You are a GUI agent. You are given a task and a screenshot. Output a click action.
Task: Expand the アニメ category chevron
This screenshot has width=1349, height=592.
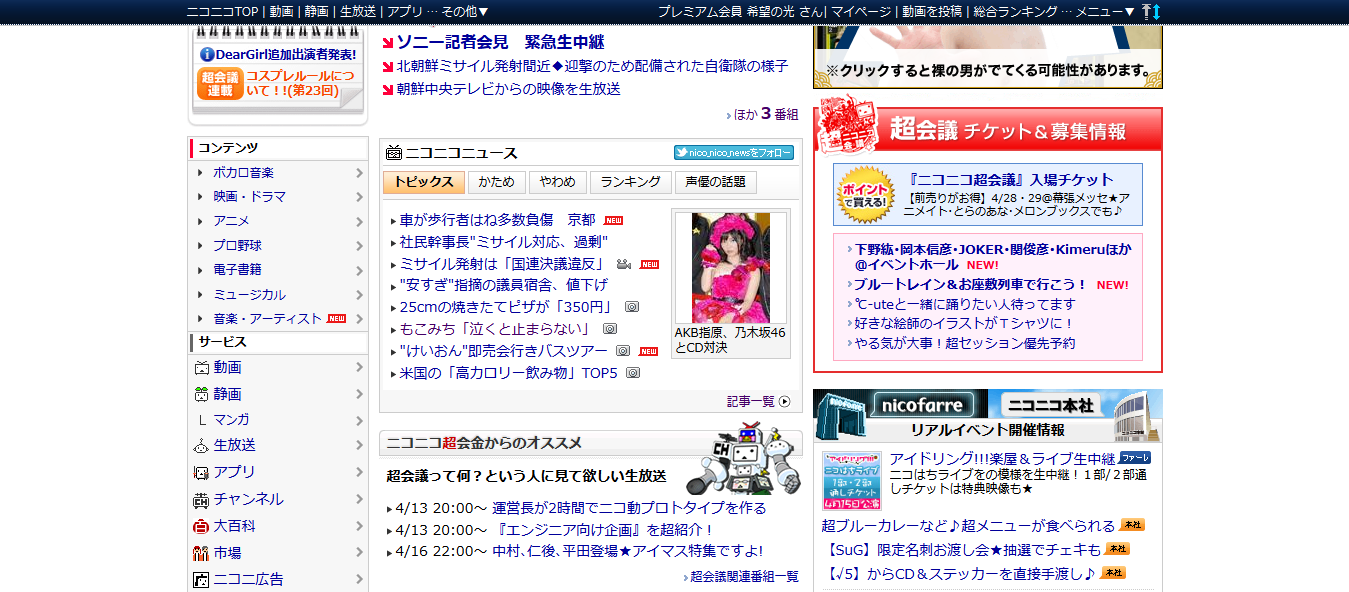359,221
